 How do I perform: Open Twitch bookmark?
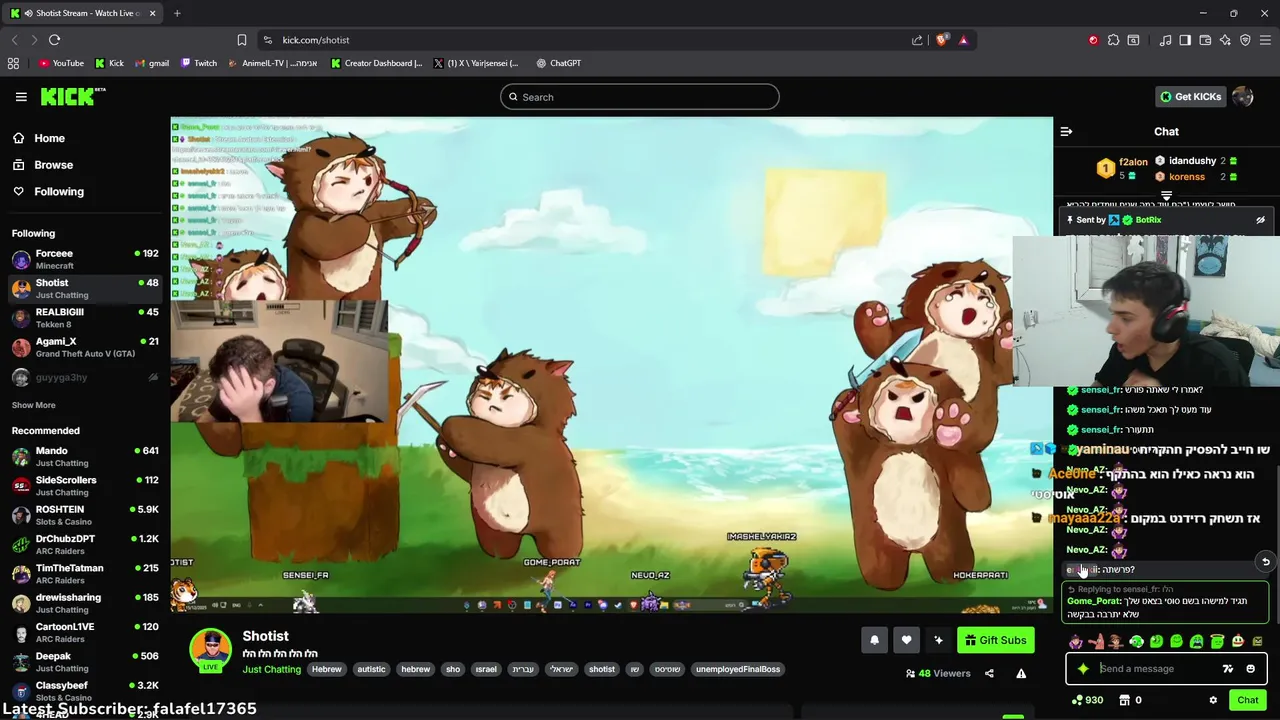pos(198,63)
